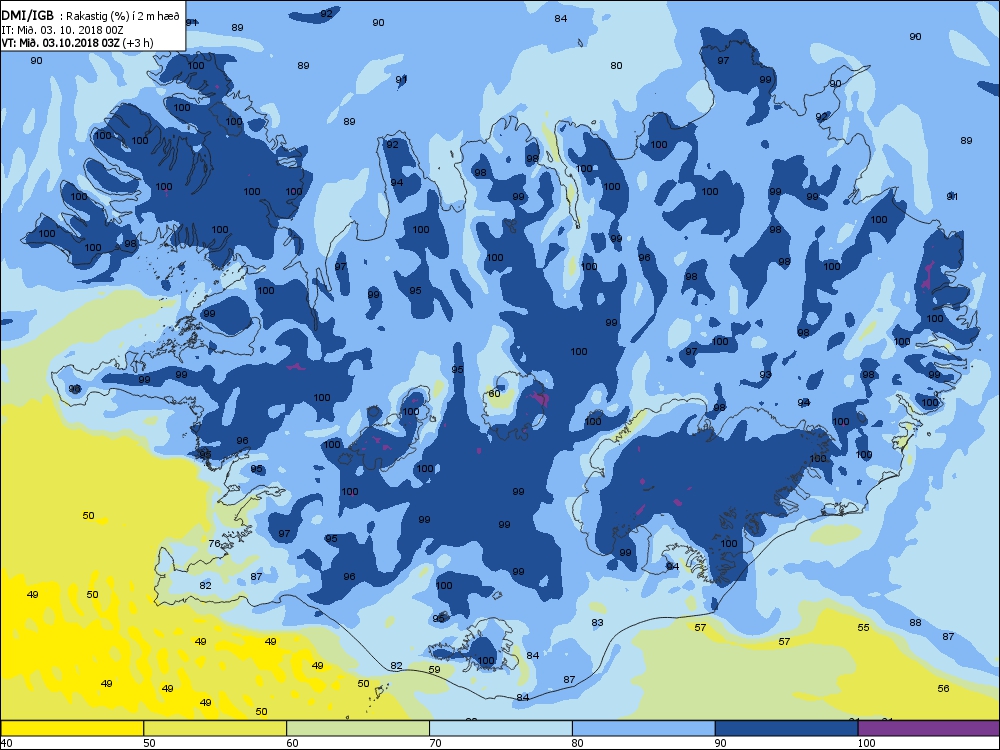The height and width of the screenshot is (750, 1000).
Task: Select the medium blue 80–90 legend swatch
Action: [x=643, y=728]
